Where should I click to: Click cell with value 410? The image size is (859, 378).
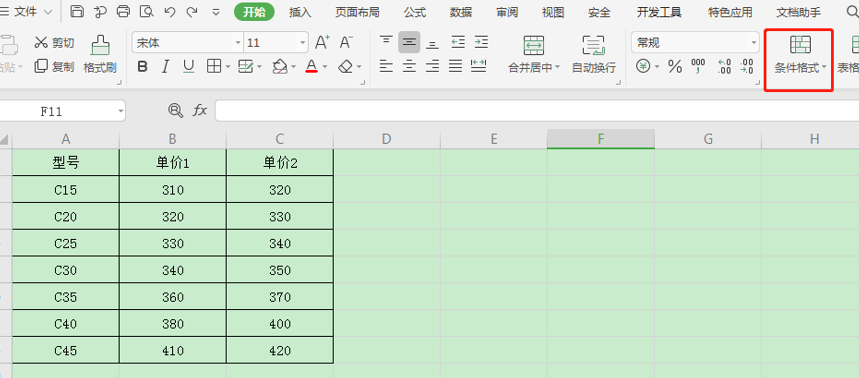[173, 351]
